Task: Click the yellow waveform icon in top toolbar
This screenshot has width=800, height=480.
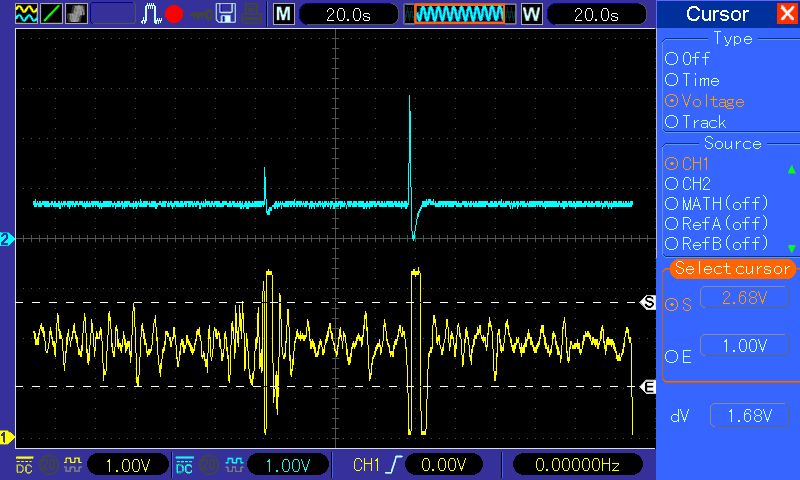Action: tap(26, 14)
